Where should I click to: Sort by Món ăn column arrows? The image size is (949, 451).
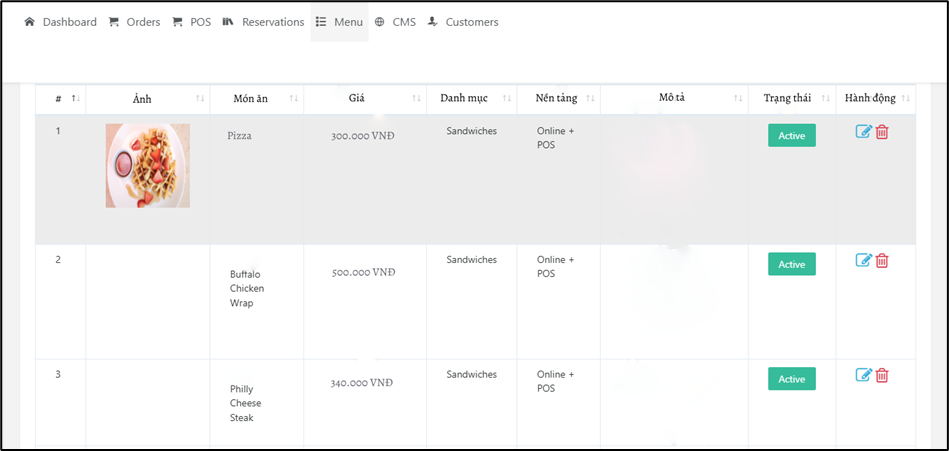tap(294, 98)
